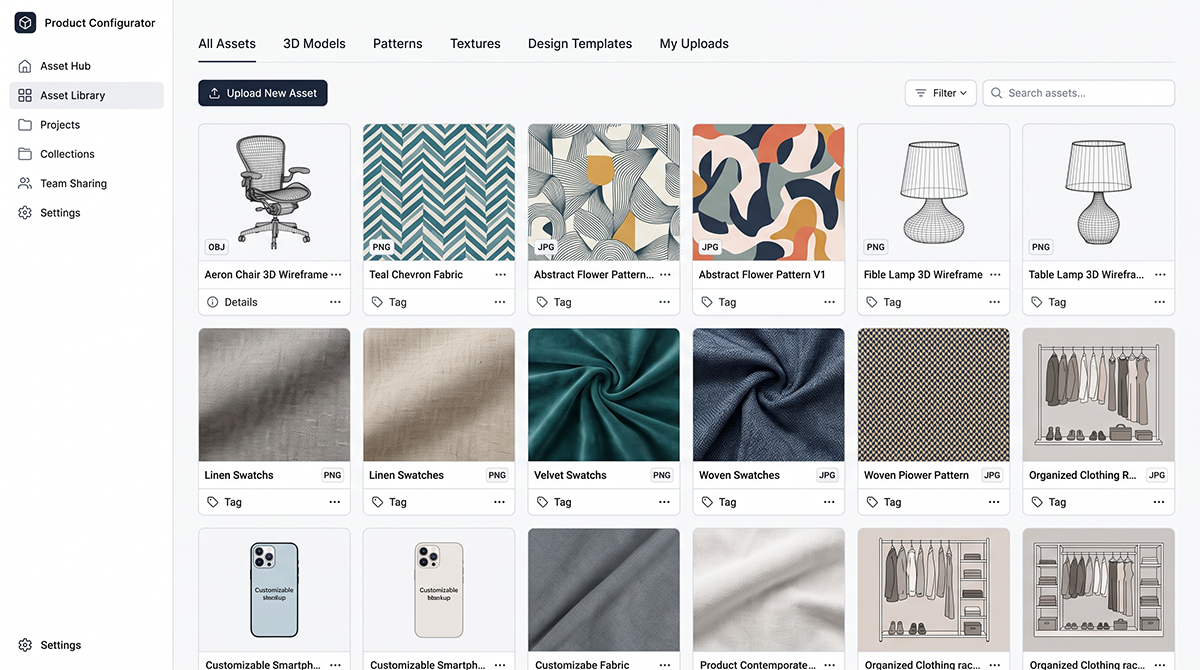The width and height of the screenshot is (1200, 670).
Task: Open the Product Contemporate white fabric thumbnail
Action: pos(769,590)
